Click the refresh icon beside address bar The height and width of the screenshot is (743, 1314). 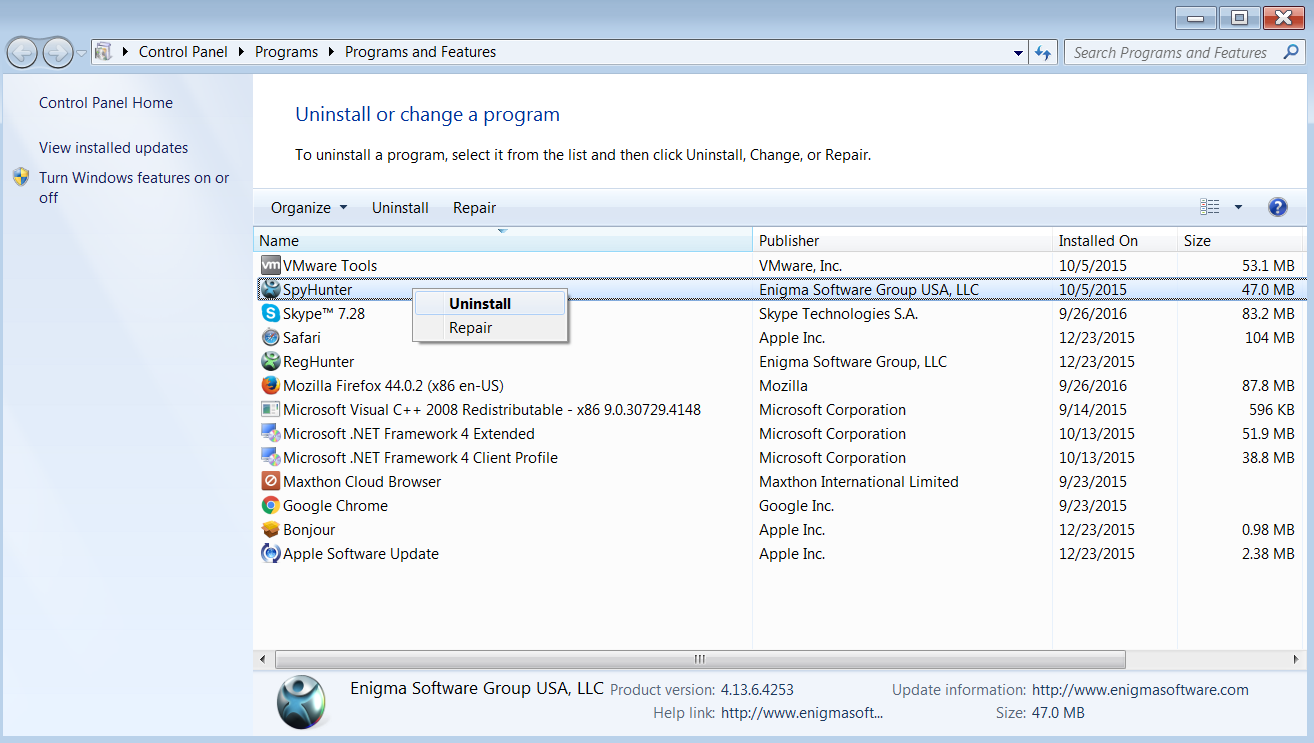click(1044, 52)
